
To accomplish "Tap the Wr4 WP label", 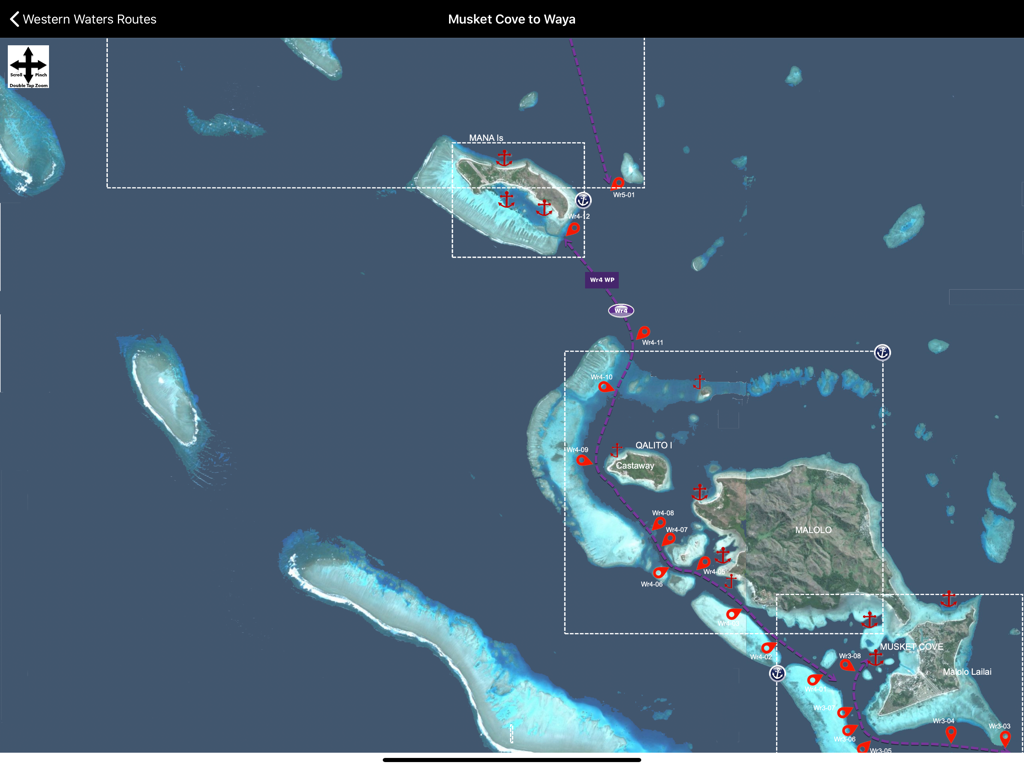I will point(601,280).
